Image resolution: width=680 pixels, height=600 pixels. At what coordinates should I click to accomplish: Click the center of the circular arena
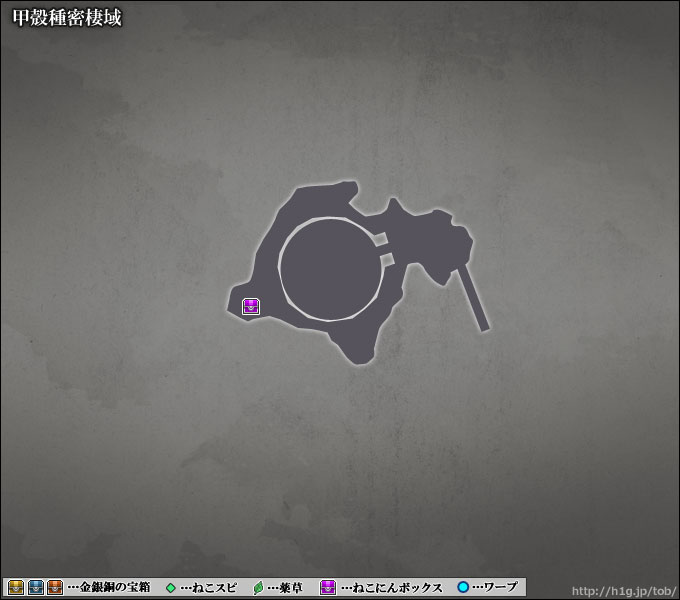(331, 269)
